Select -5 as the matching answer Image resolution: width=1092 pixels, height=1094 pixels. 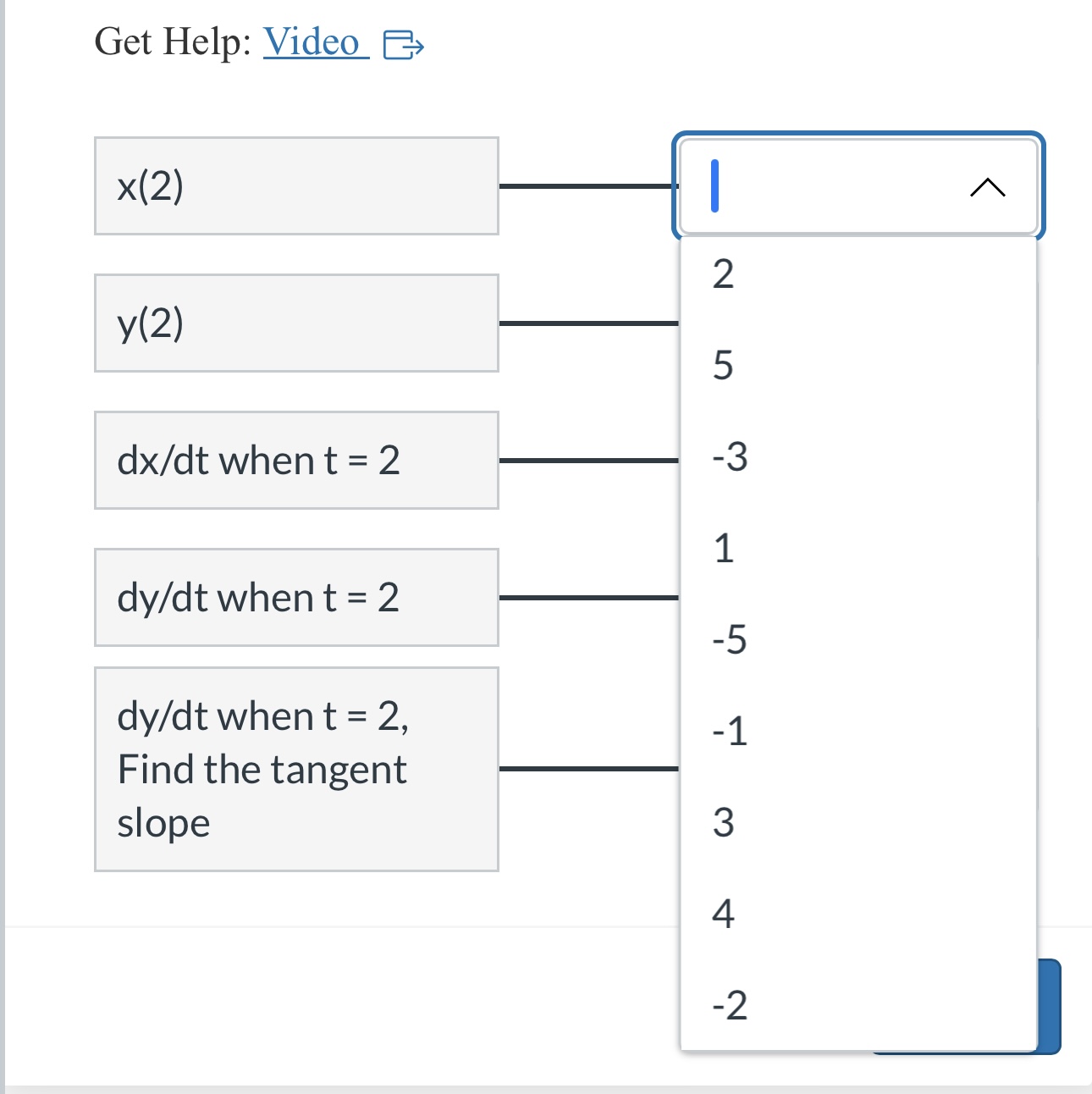(731, 642)
